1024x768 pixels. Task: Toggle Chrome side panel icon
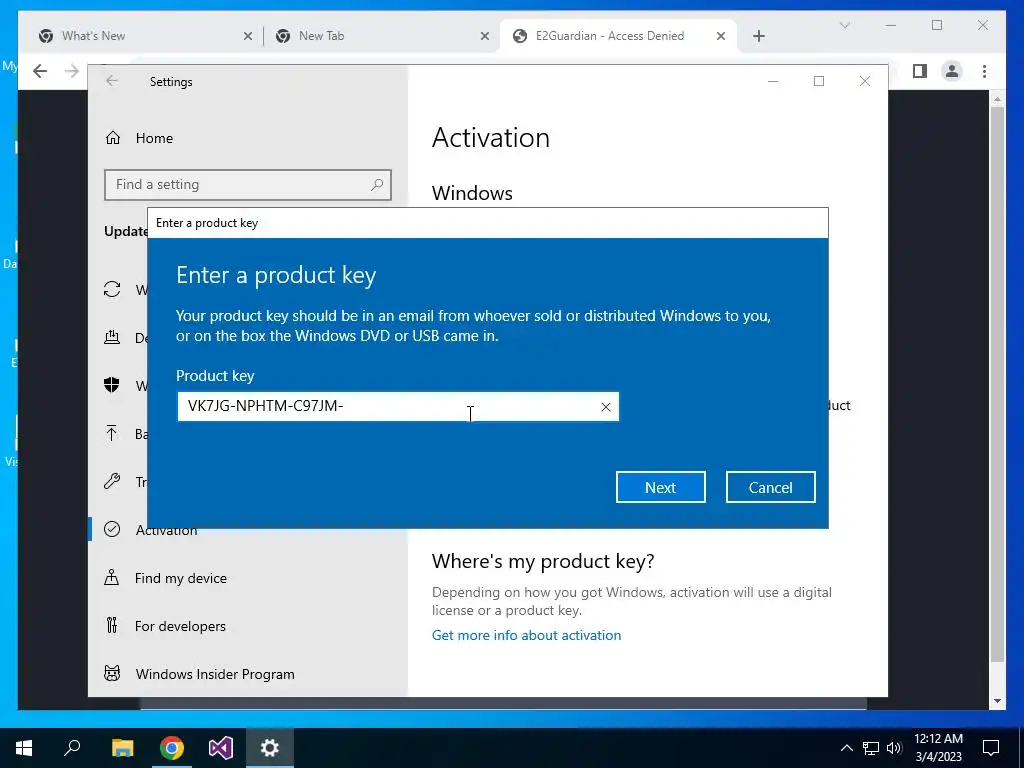(x=920, y=71)
